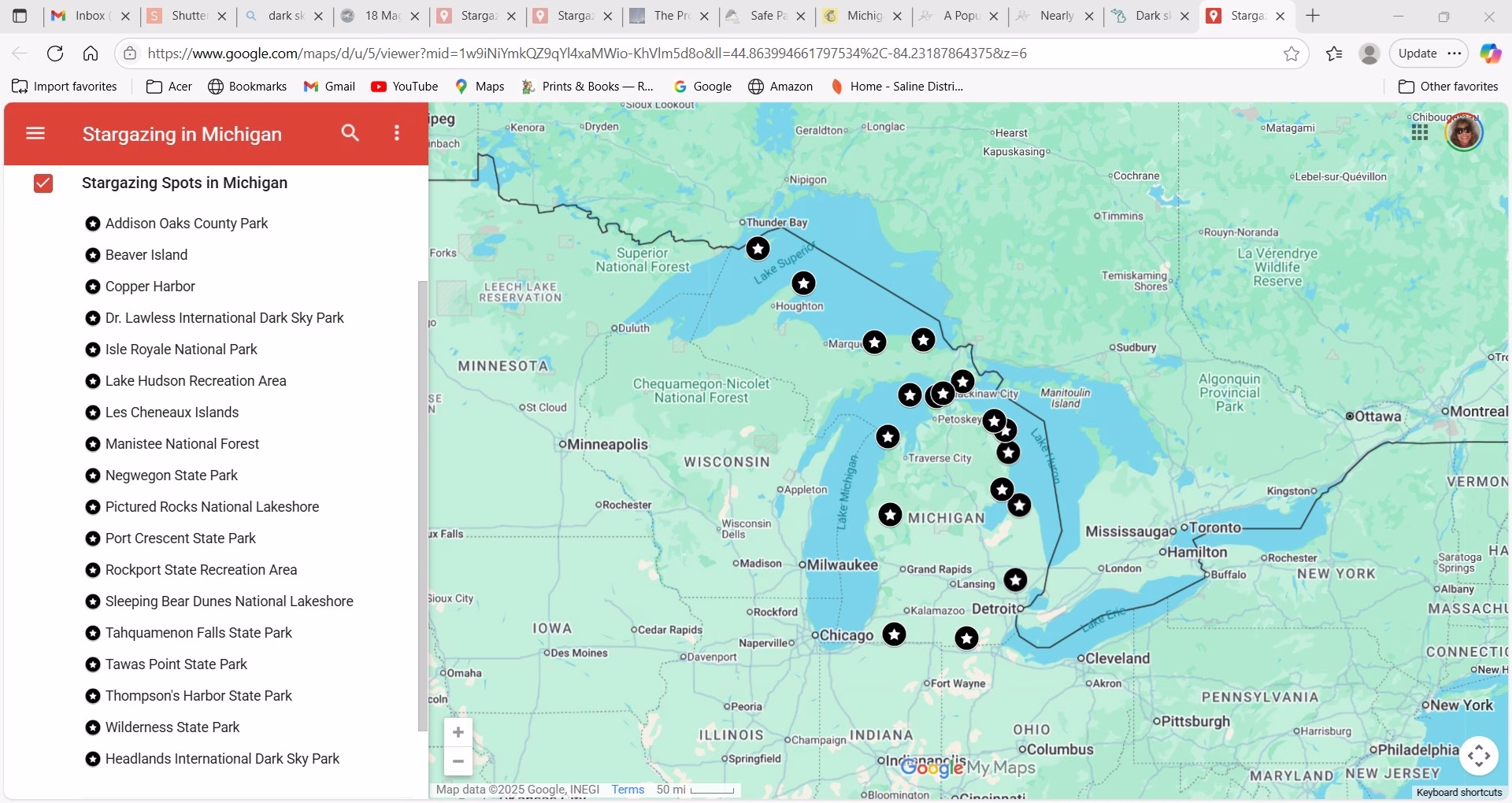Uncheck the Stargazing Spots in Michigan layer
The height and width of the screenshot is (803, 1512).
[x=43, y=183]
